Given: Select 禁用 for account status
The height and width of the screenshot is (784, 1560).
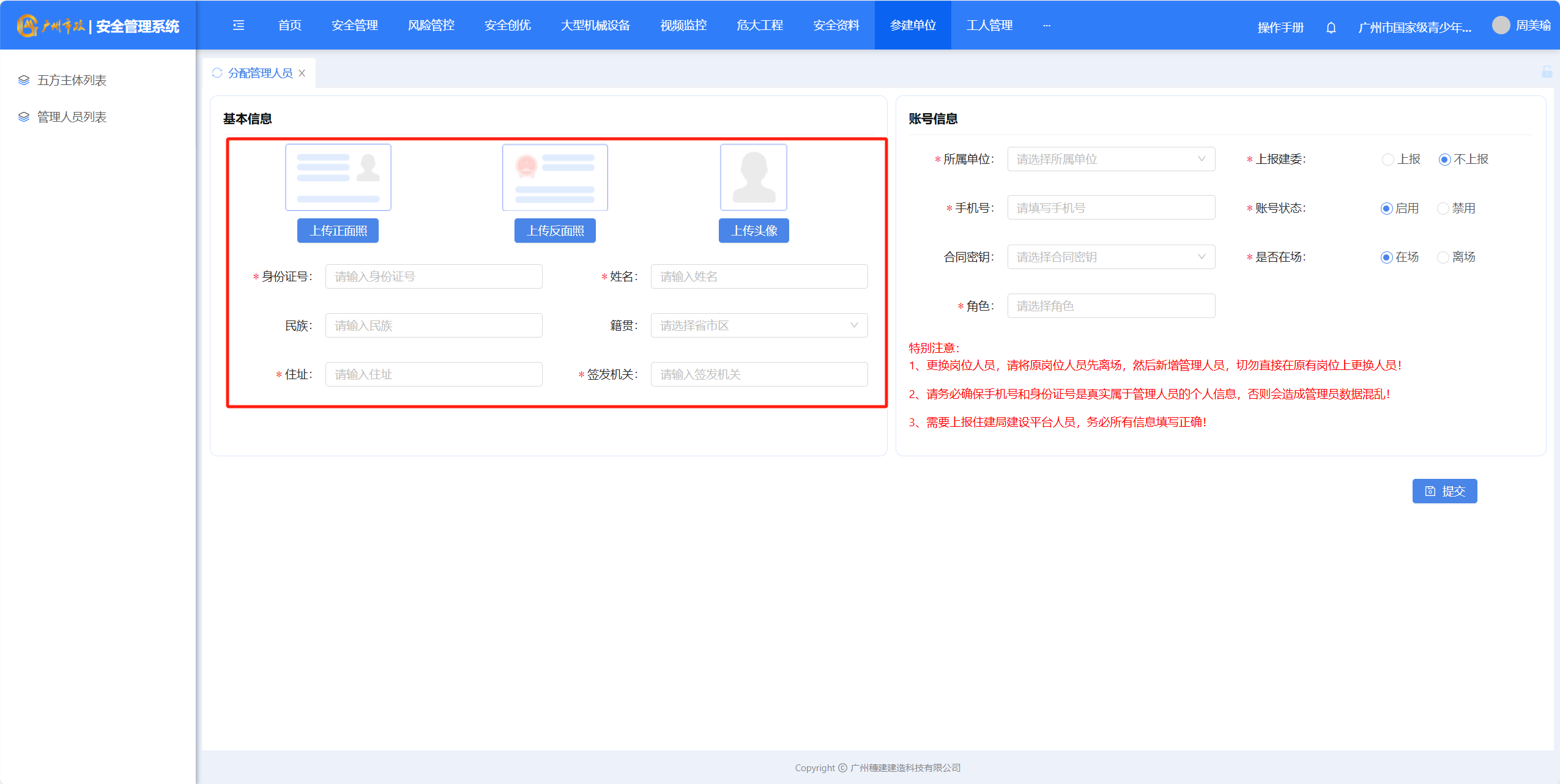Looking at the screenshot, I should click(1443, 209).
